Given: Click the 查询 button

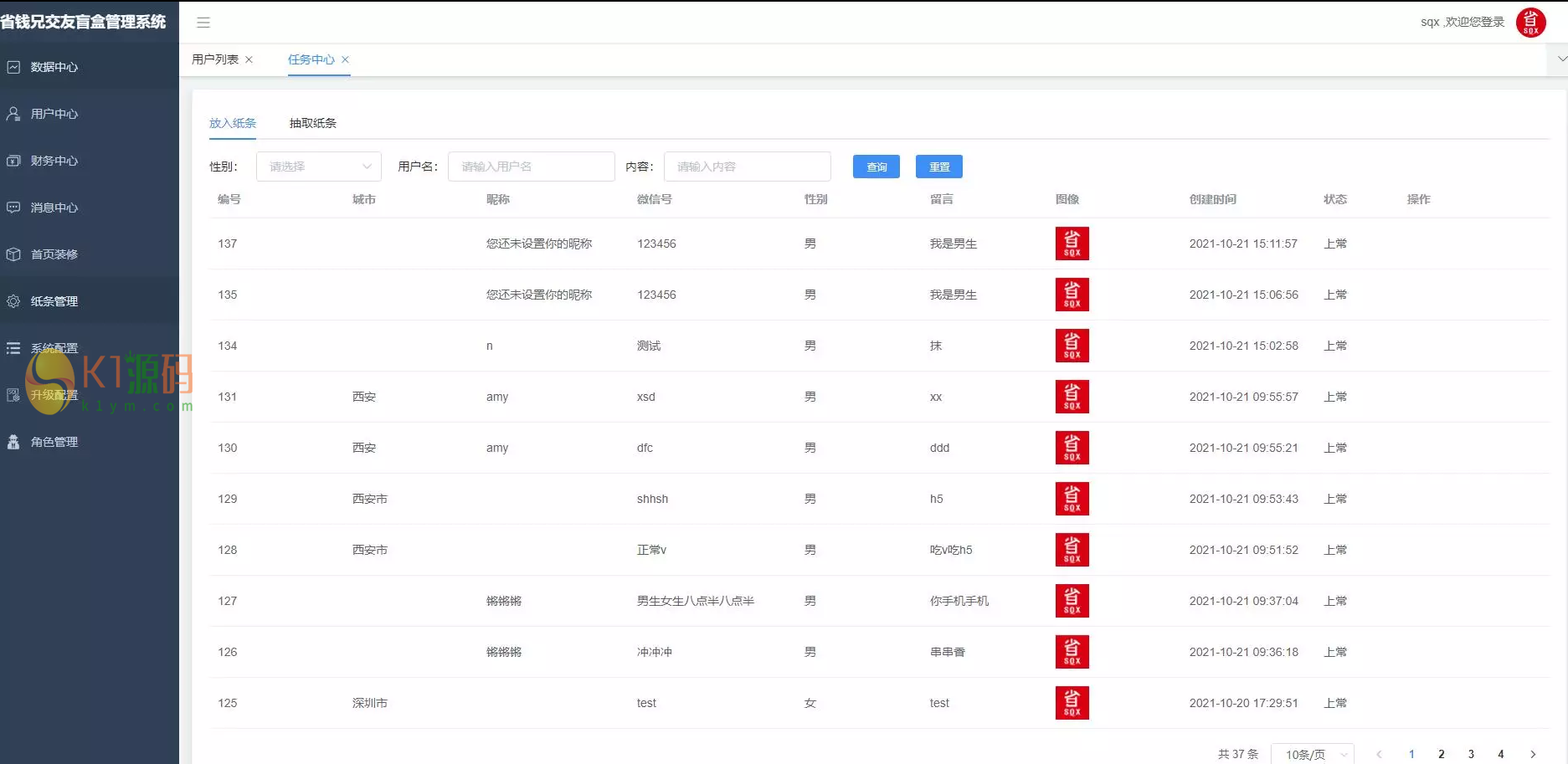Looking at the screenshot, I should [876, 167].
